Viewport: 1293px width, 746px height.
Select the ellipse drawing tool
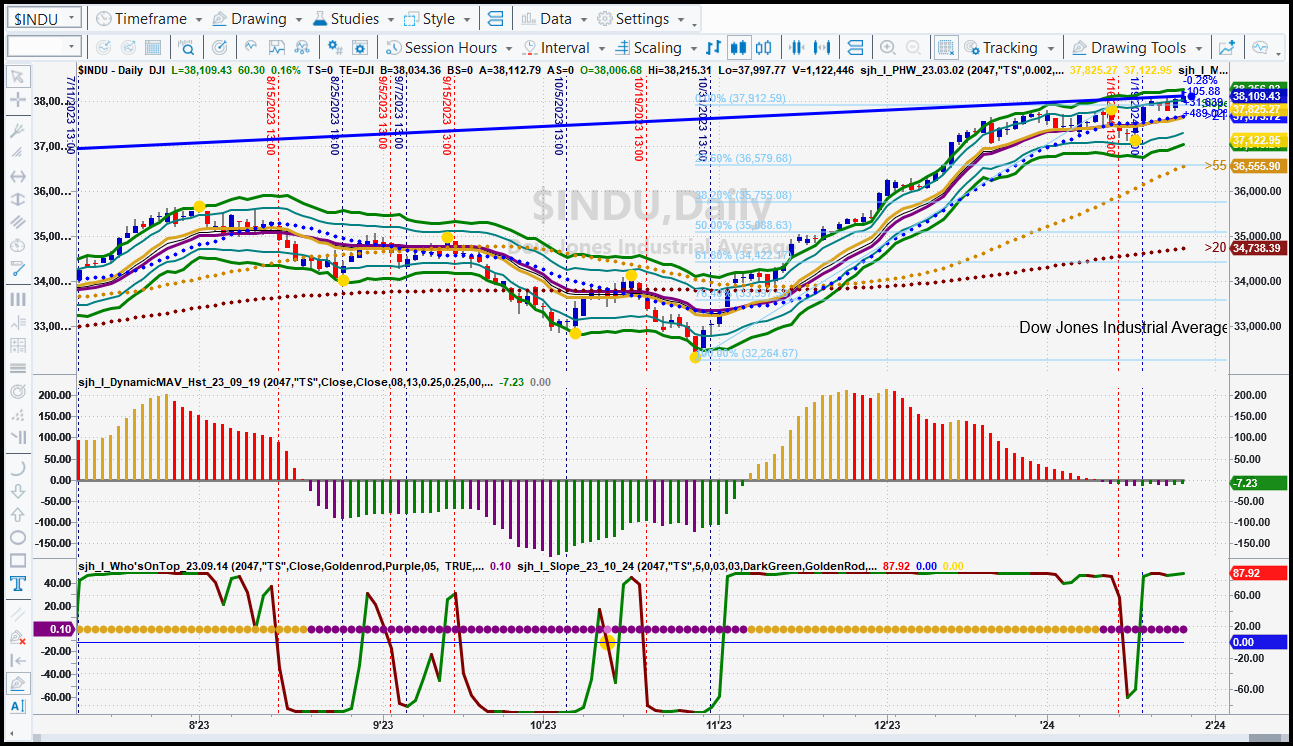tap(17, 537)
